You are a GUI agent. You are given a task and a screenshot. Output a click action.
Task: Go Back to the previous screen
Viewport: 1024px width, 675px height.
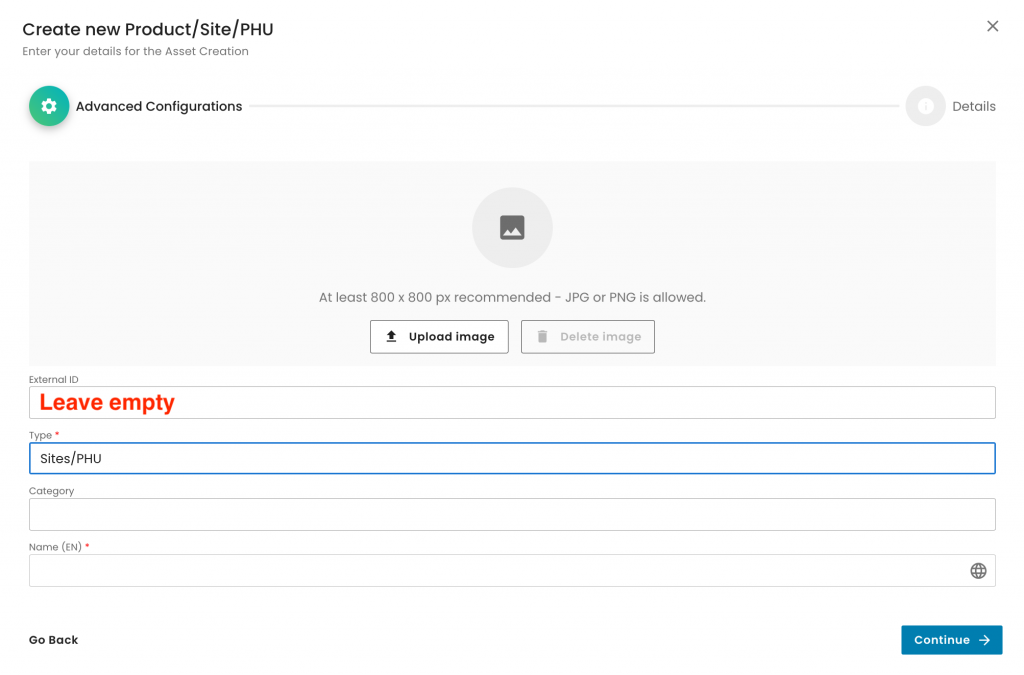[53, 640]
